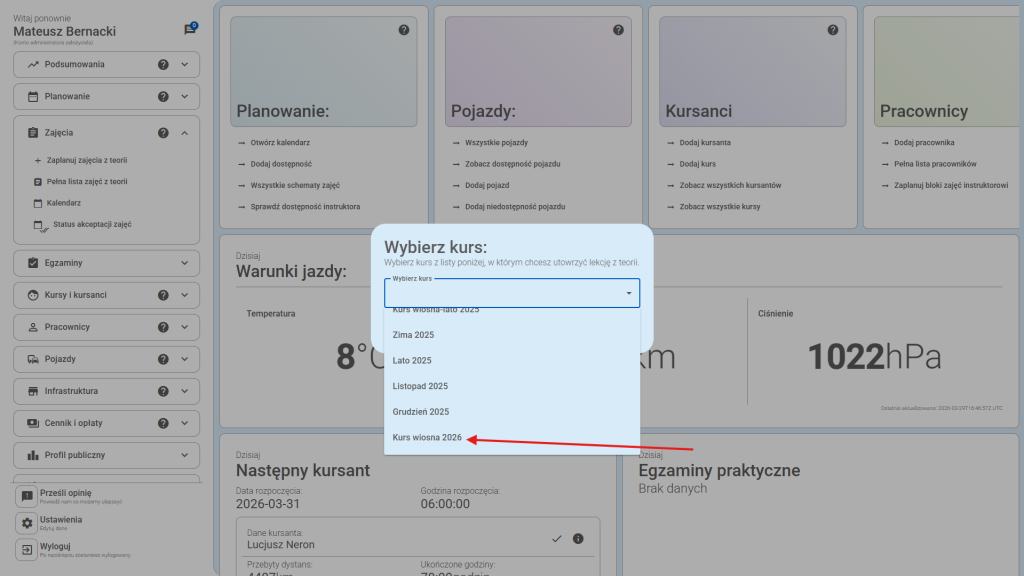Click the Wybierz kurs dropdown arrow
This screenshot has width=1024, height=576.
628,293
